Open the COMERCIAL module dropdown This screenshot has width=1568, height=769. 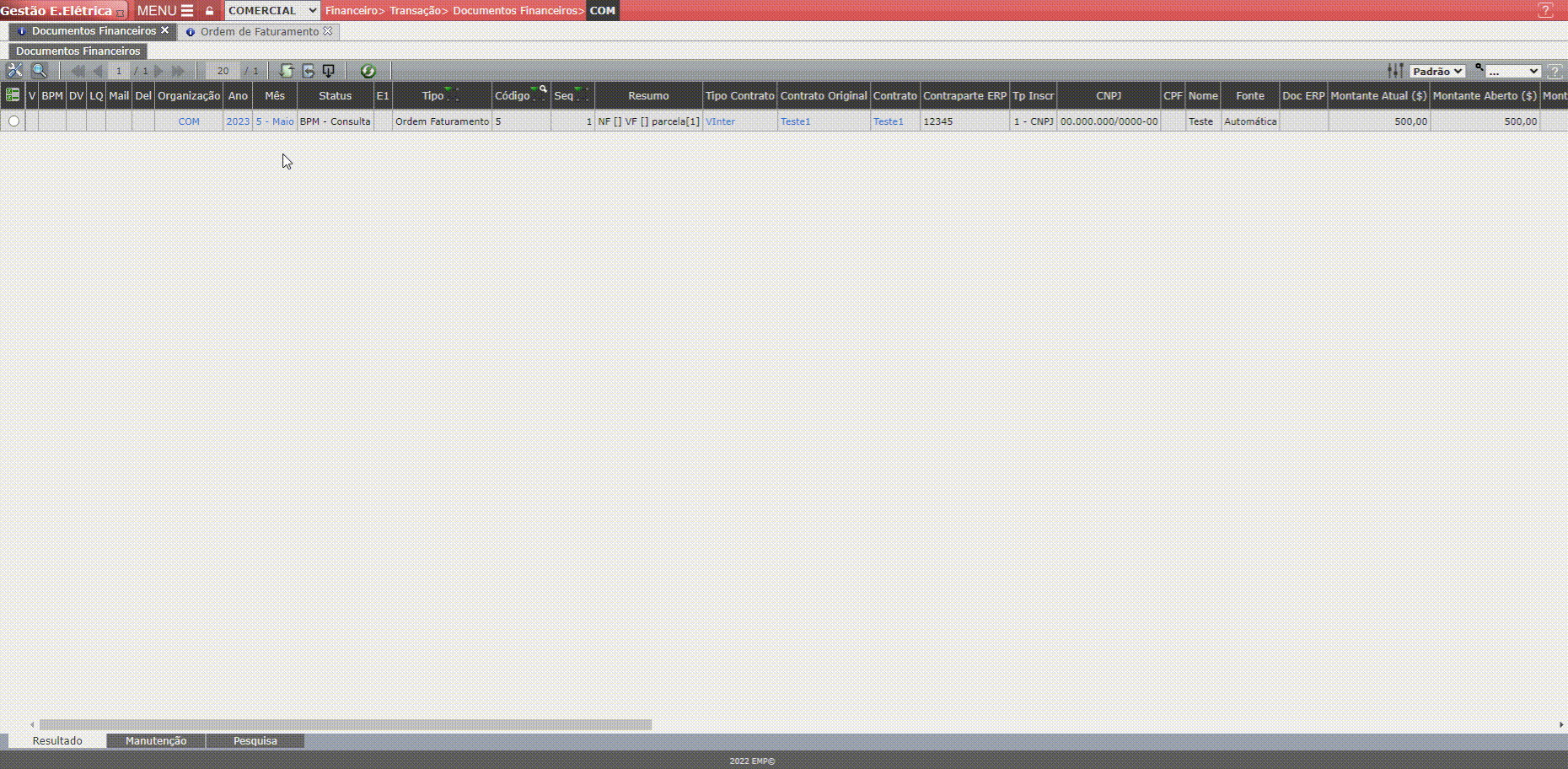click(271, 11)
